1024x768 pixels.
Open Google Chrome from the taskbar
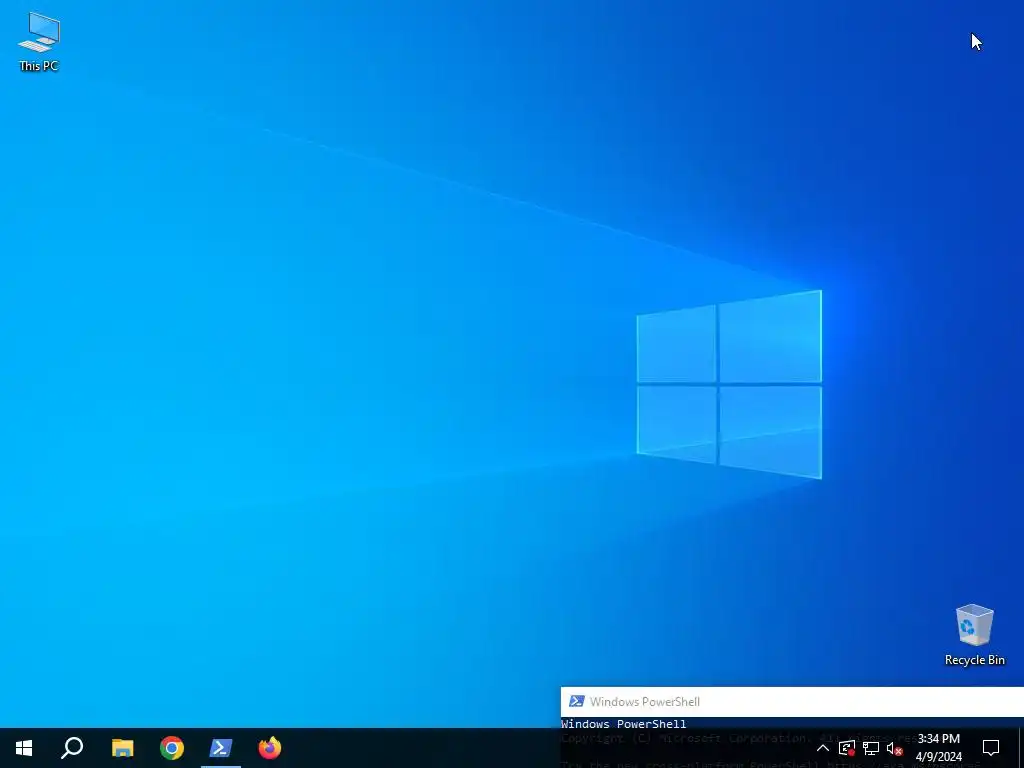(x=172, y=748)
